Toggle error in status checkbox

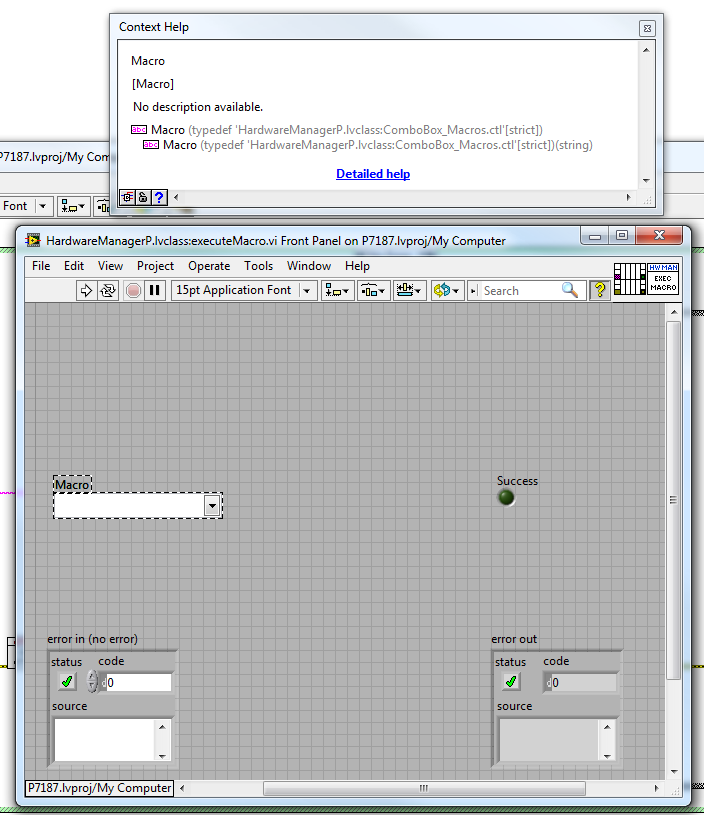tap(67, 681)
